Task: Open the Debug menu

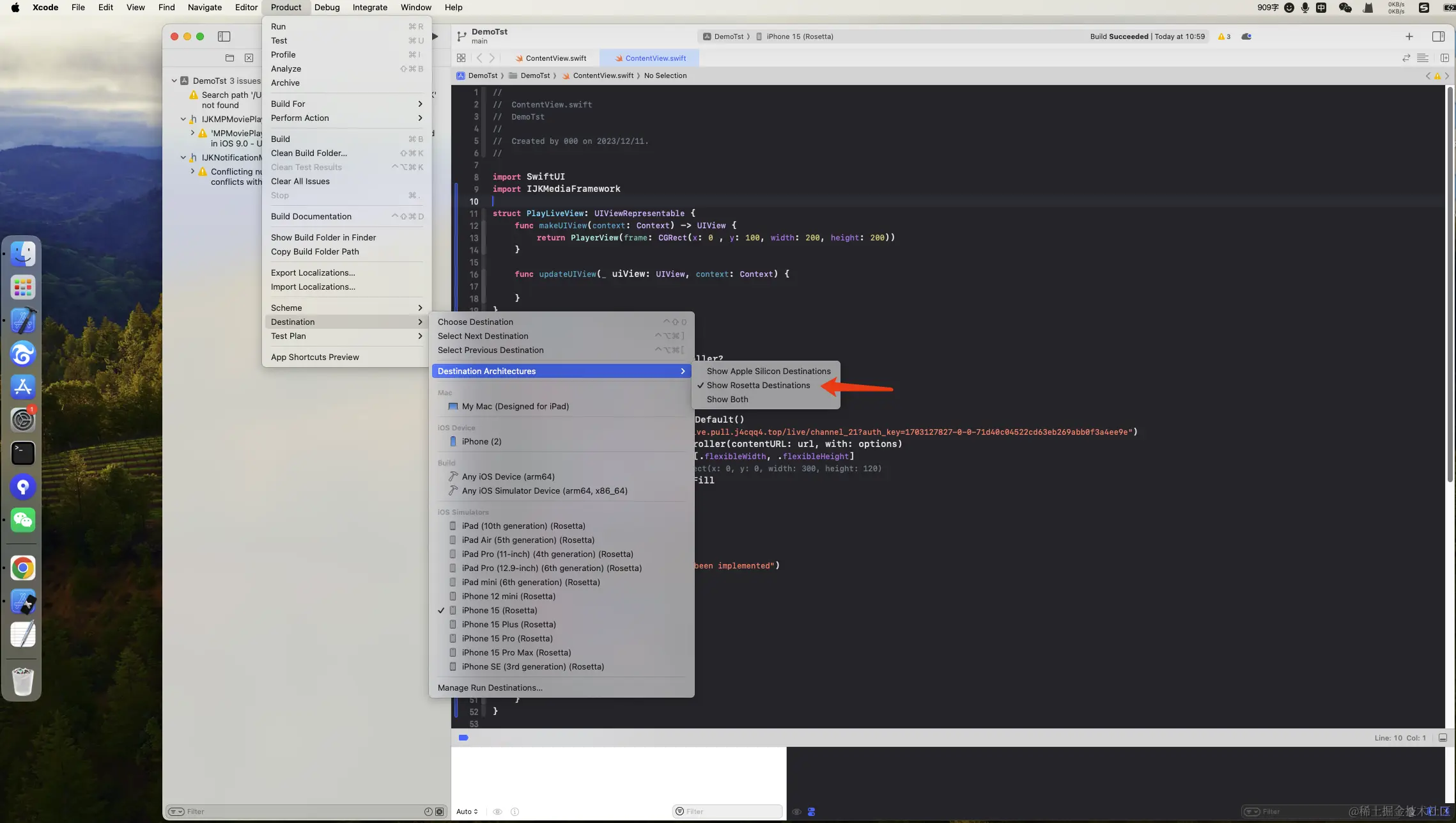Action: click(x=327, y=7)
